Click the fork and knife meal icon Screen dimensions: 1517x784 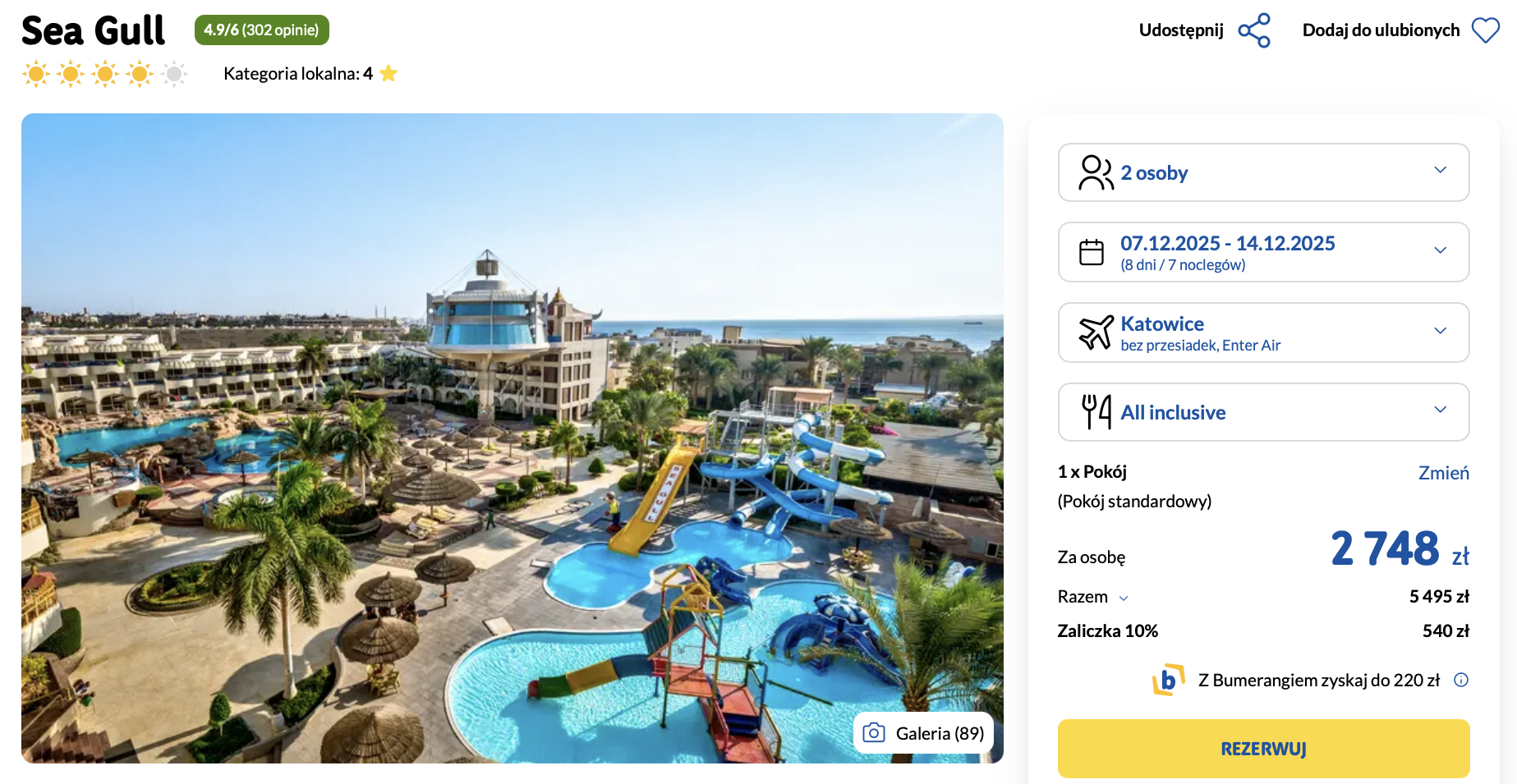click(1096, 412)
